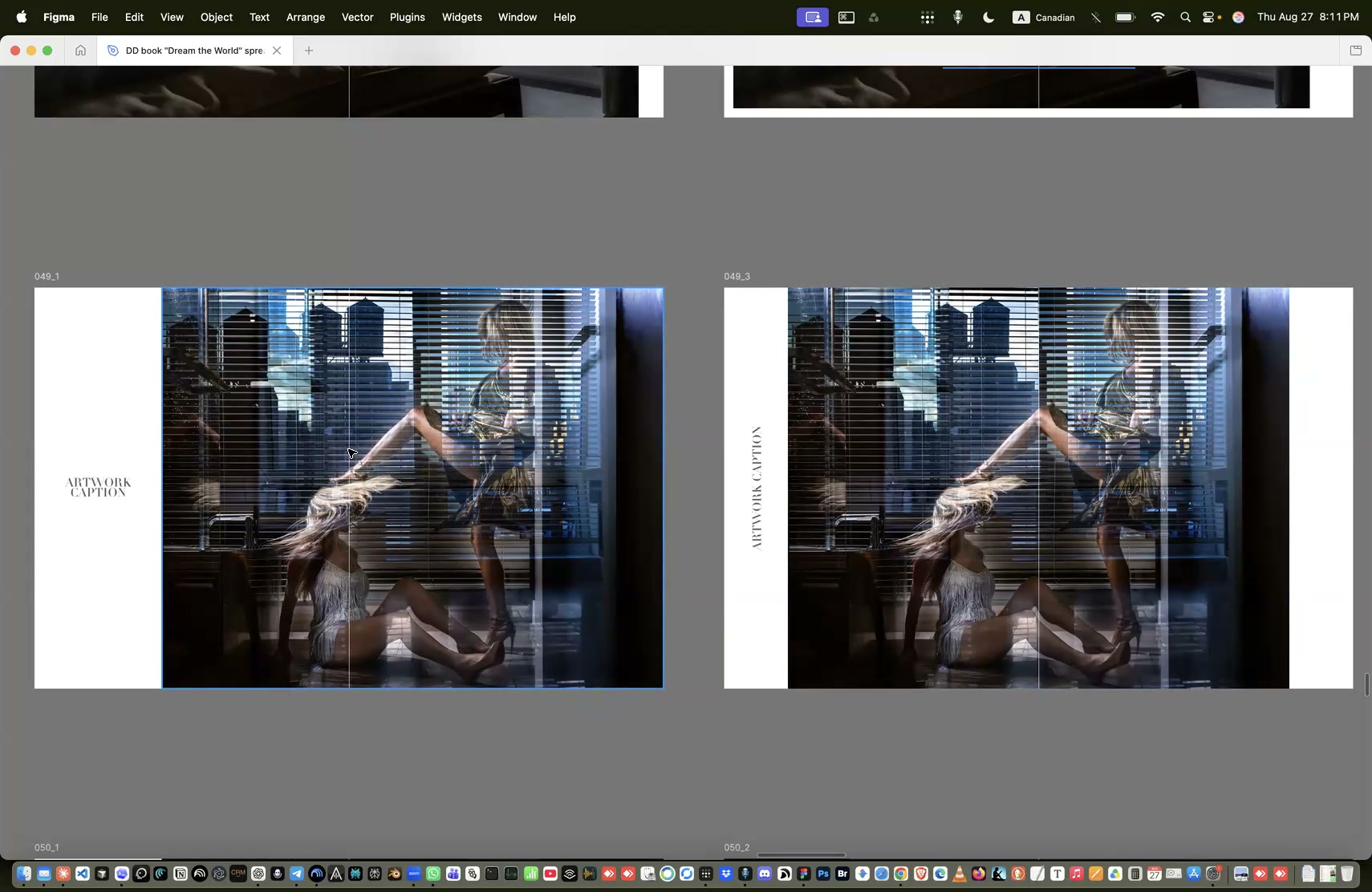The width and height of the screenshot is (1372, 892).
Task: Select frame label 050_1
Action: point(47,847)
